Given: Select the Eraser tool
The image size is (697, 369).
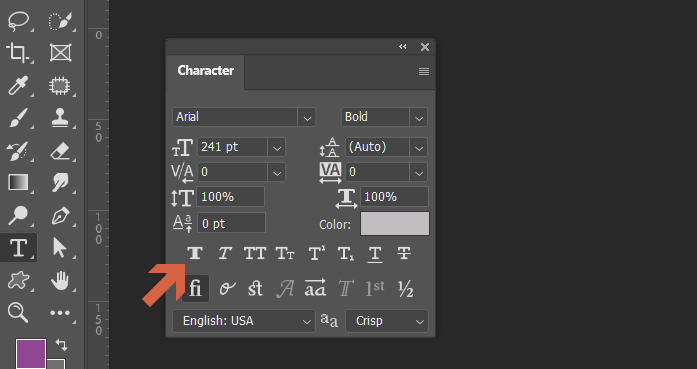Looking at the screenshot, I should 60,151.
